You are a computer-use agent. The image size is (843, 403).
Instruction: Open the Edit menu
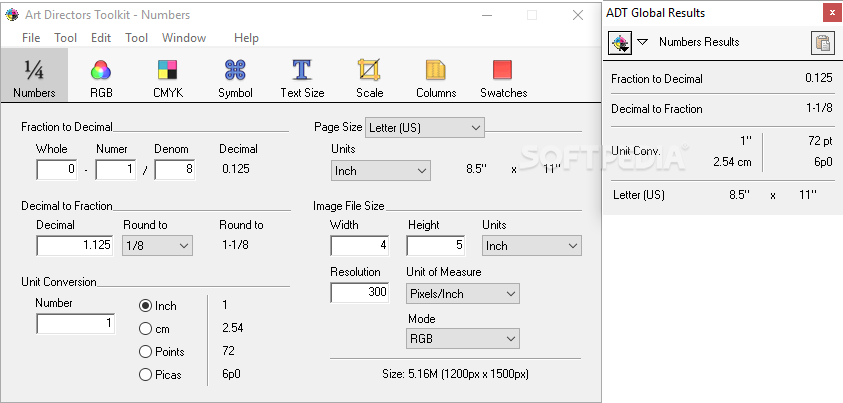coord(101,38)
